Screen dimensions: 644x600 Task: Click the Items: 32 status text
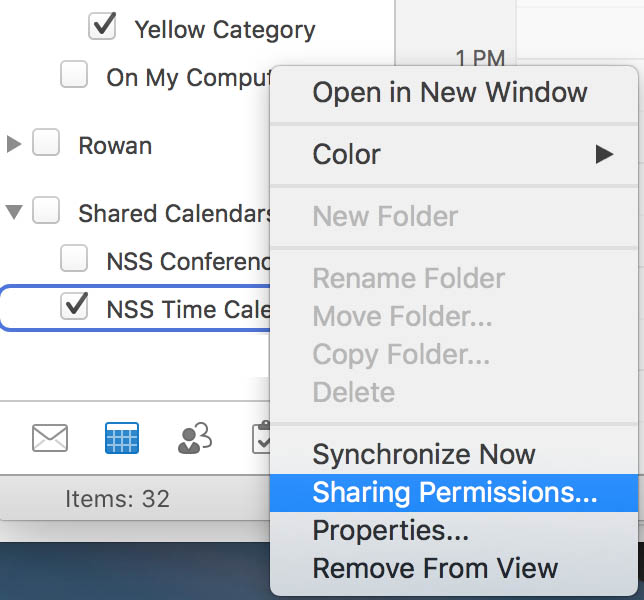pos(117,499)
